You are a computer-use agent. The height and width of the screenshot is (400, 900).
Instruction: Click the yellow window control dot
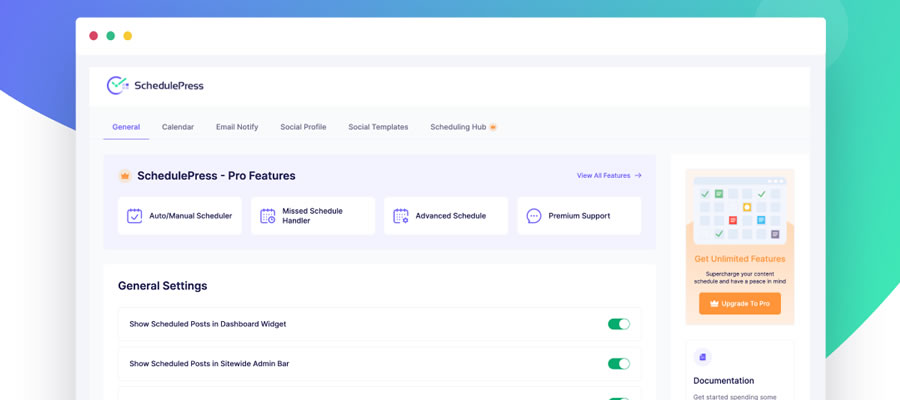pyautogui.click(x=127, y=36)
